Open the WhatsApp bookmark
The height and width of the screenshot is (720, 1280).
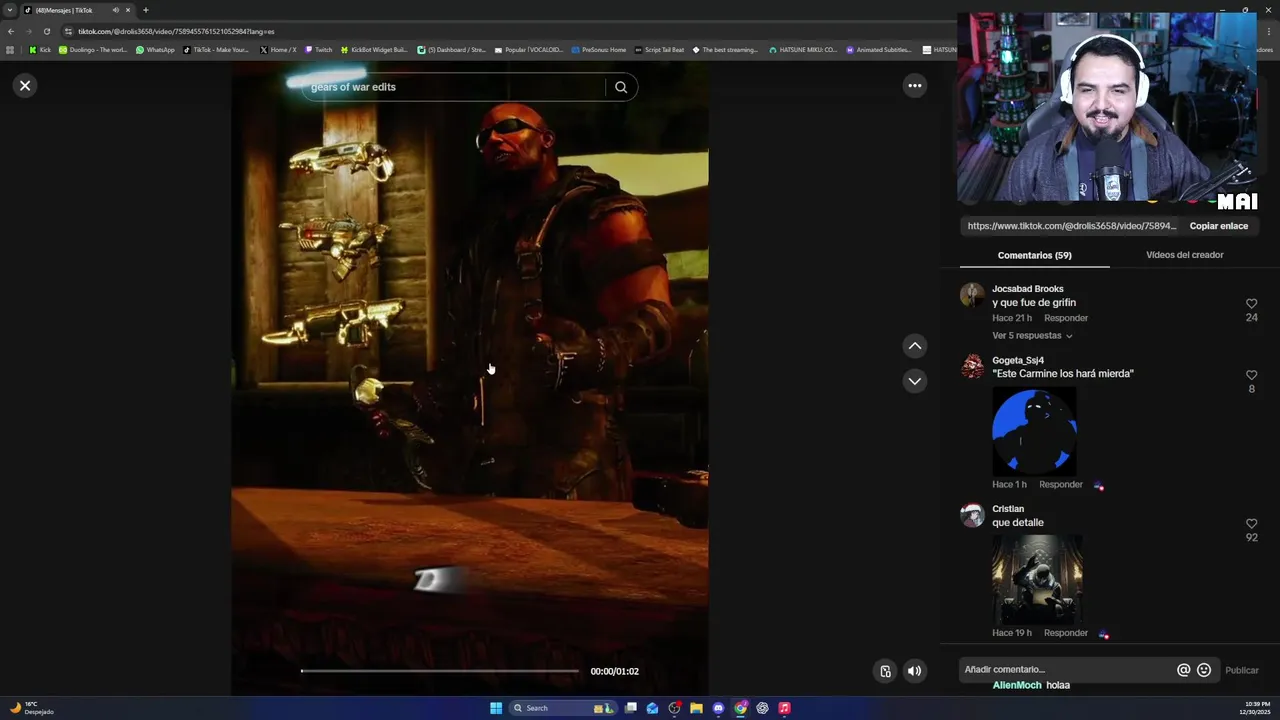pos(155,50)
